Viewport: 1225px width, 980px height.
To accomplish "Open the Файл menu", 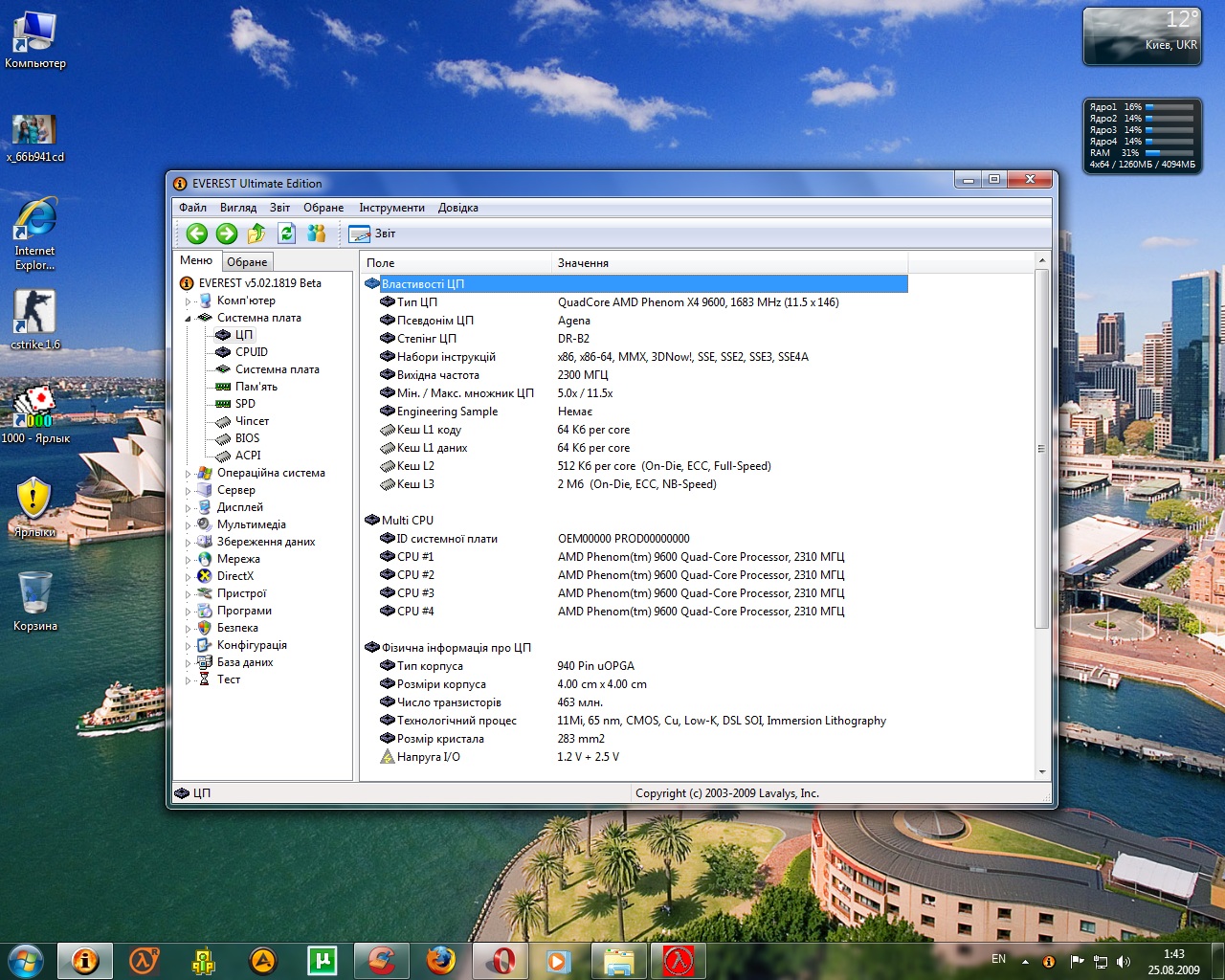I will 192,208.
